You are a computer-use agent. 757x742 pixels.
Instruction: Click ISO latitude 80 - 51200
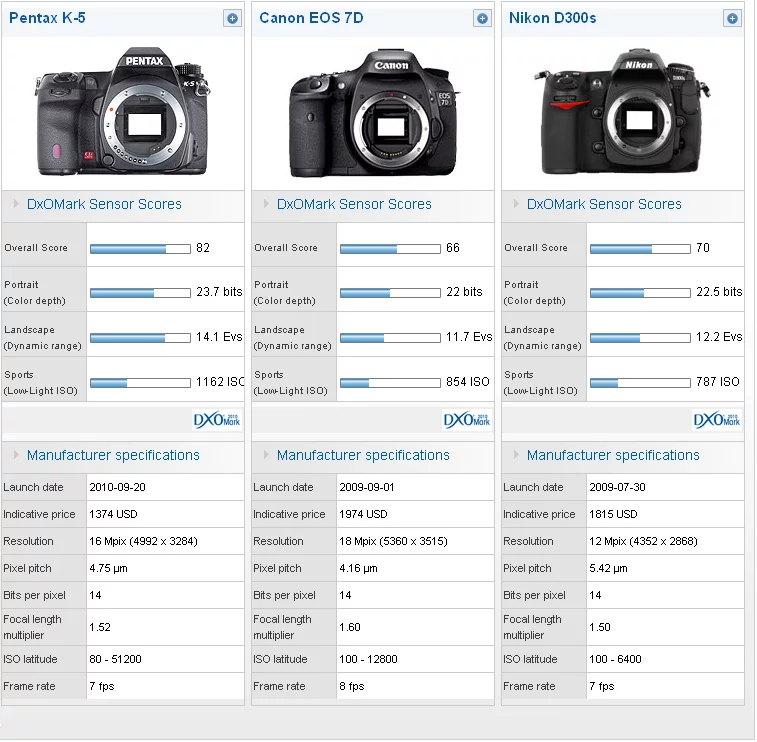pos(115,659)
